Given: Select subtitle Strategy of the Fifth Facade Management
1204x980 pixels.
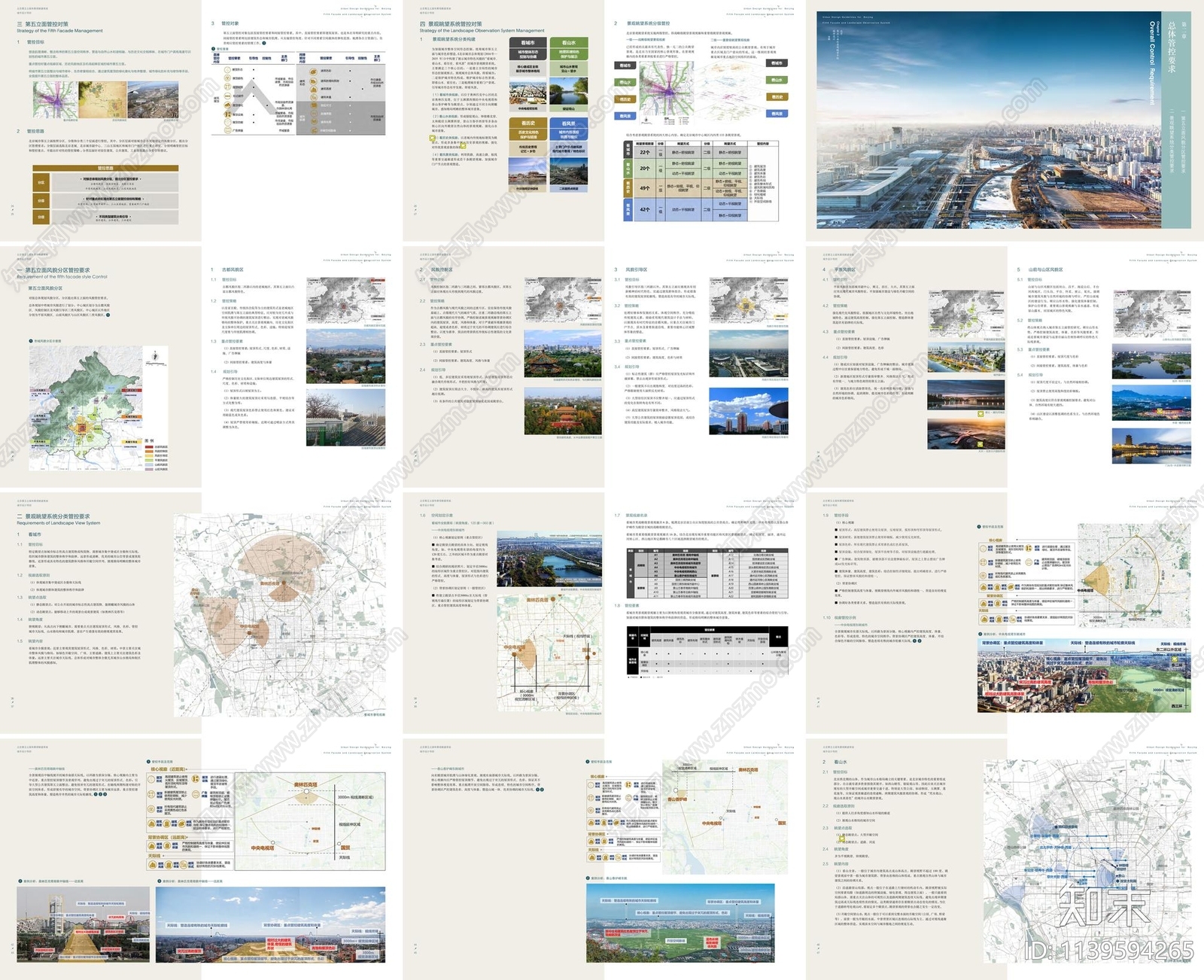Looking at the screenshot, I should point(59,31).
